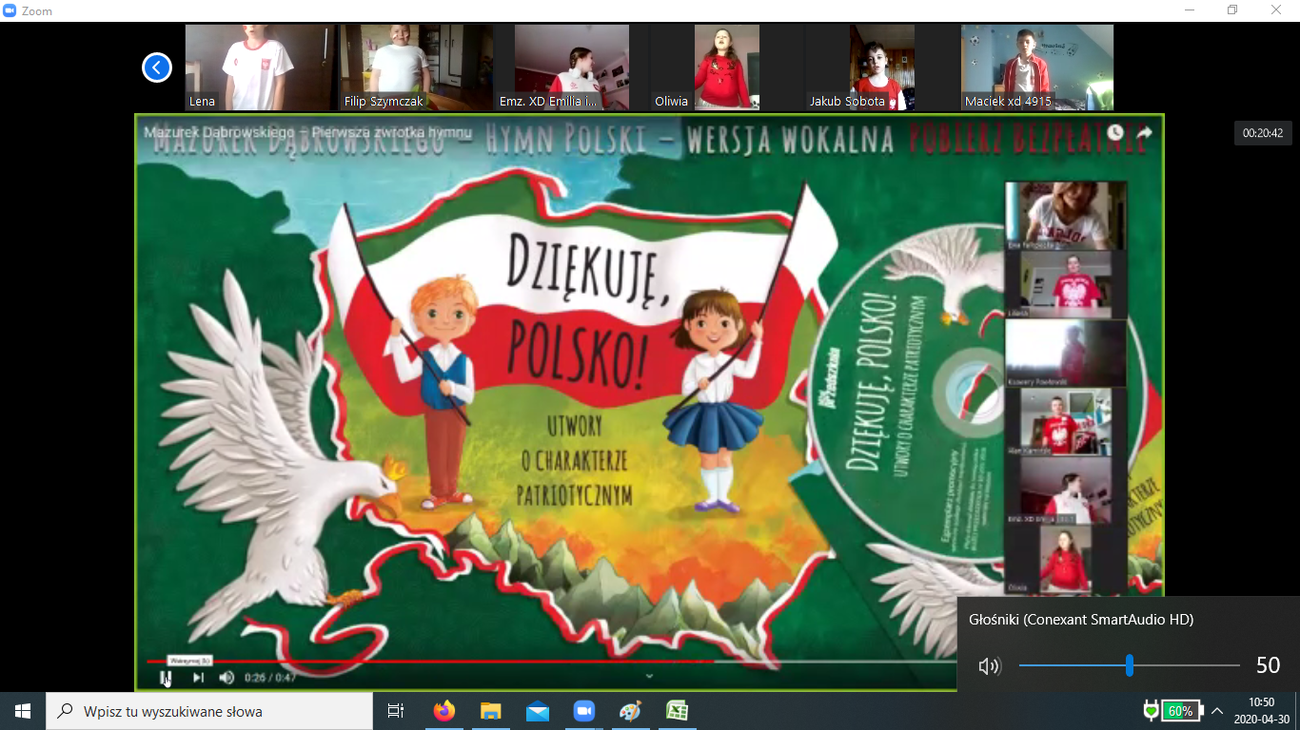
Task: Mute the video player volume
Action: click(227, 678)
